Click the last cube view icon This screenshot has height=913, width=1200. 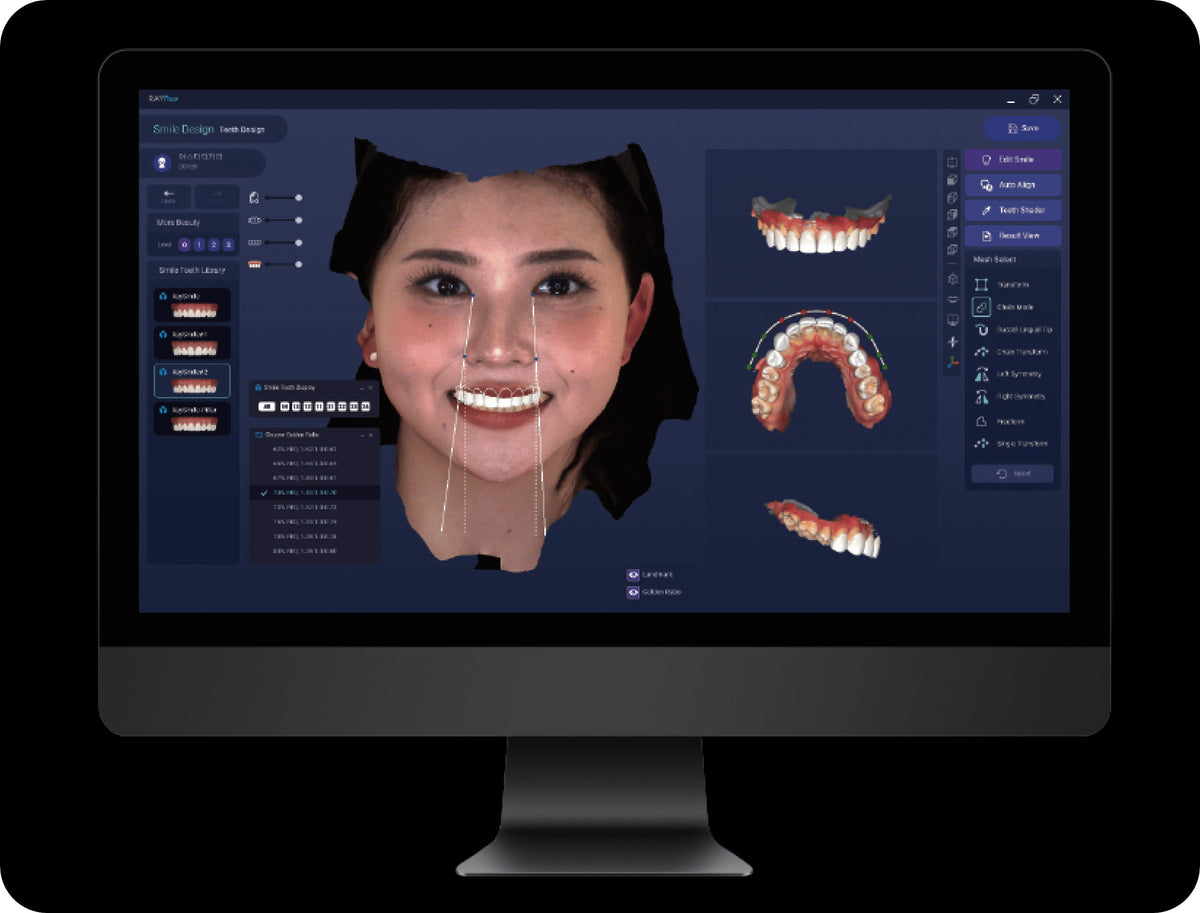point(952,249)
